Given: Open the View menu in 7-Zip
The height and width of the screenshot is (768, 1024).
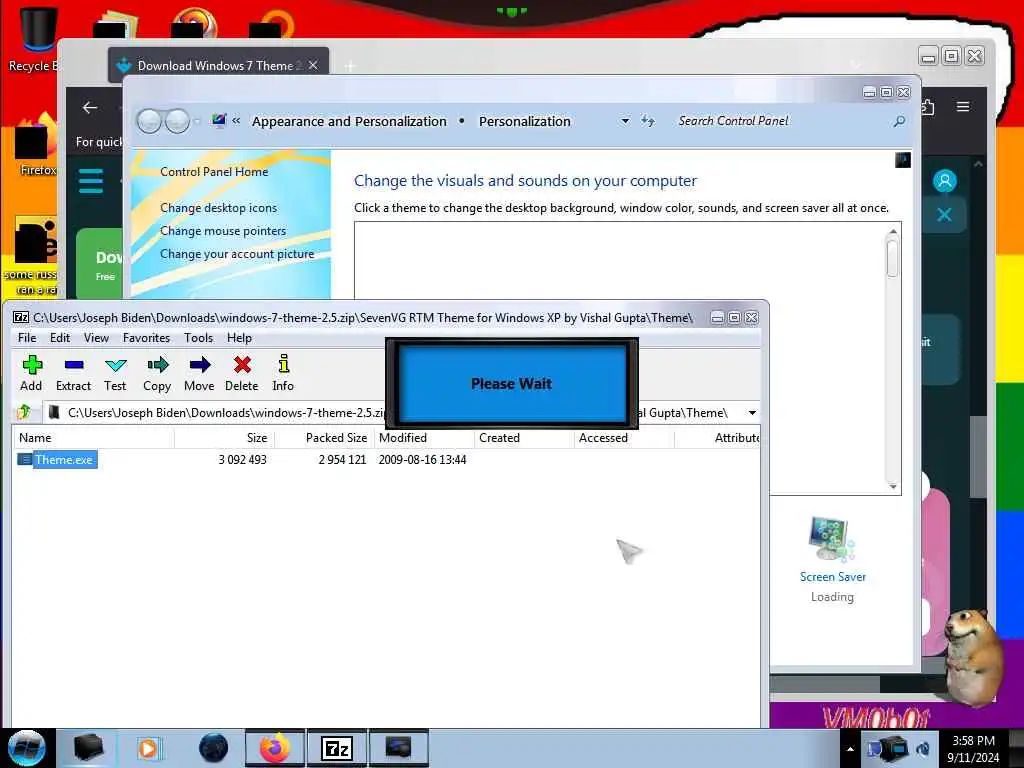Looking at the screenshot, I should coord(96,338).
